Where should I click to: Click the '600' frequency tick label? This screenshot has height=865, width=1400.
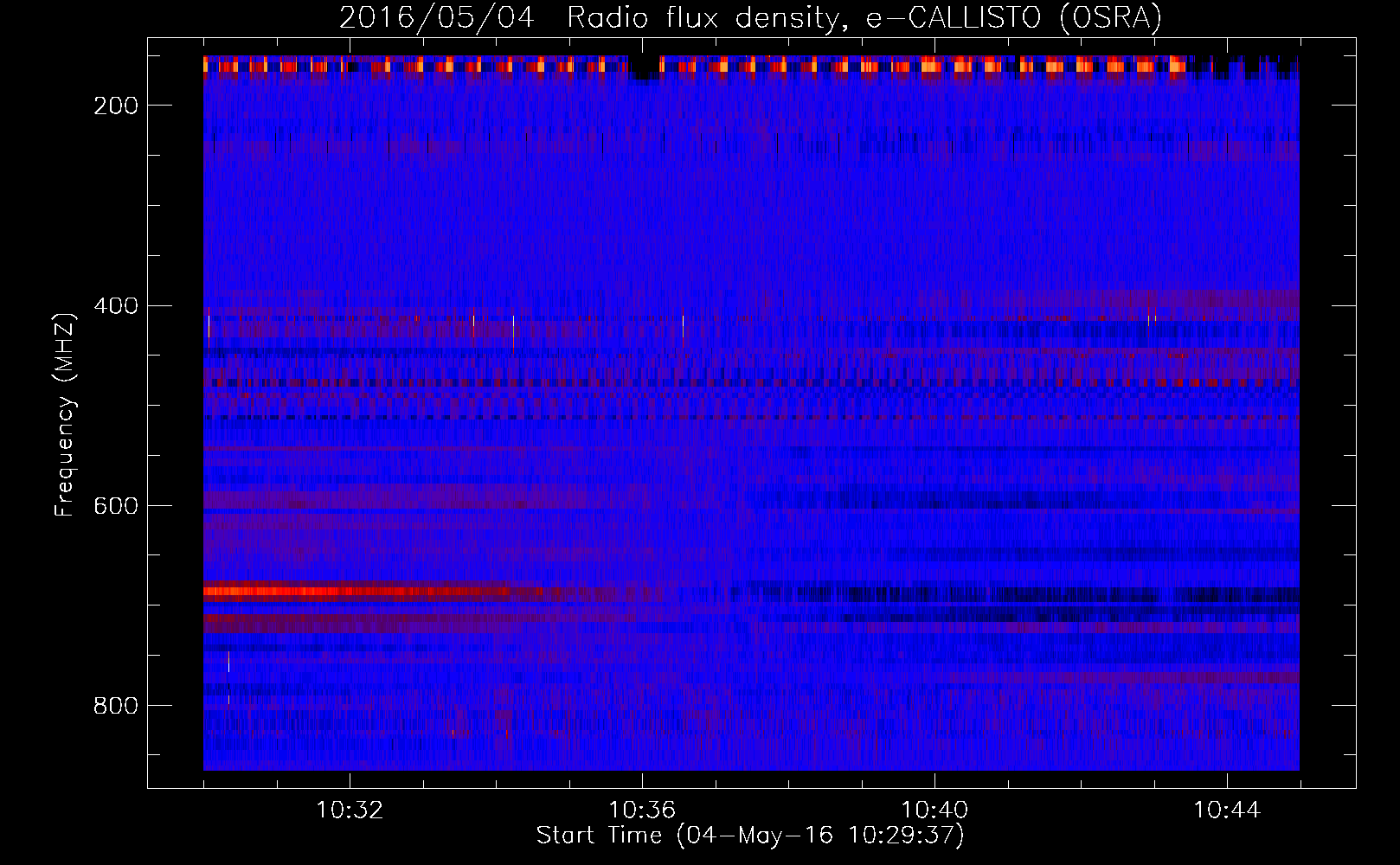pyautogui.click(x=116, y=506)
